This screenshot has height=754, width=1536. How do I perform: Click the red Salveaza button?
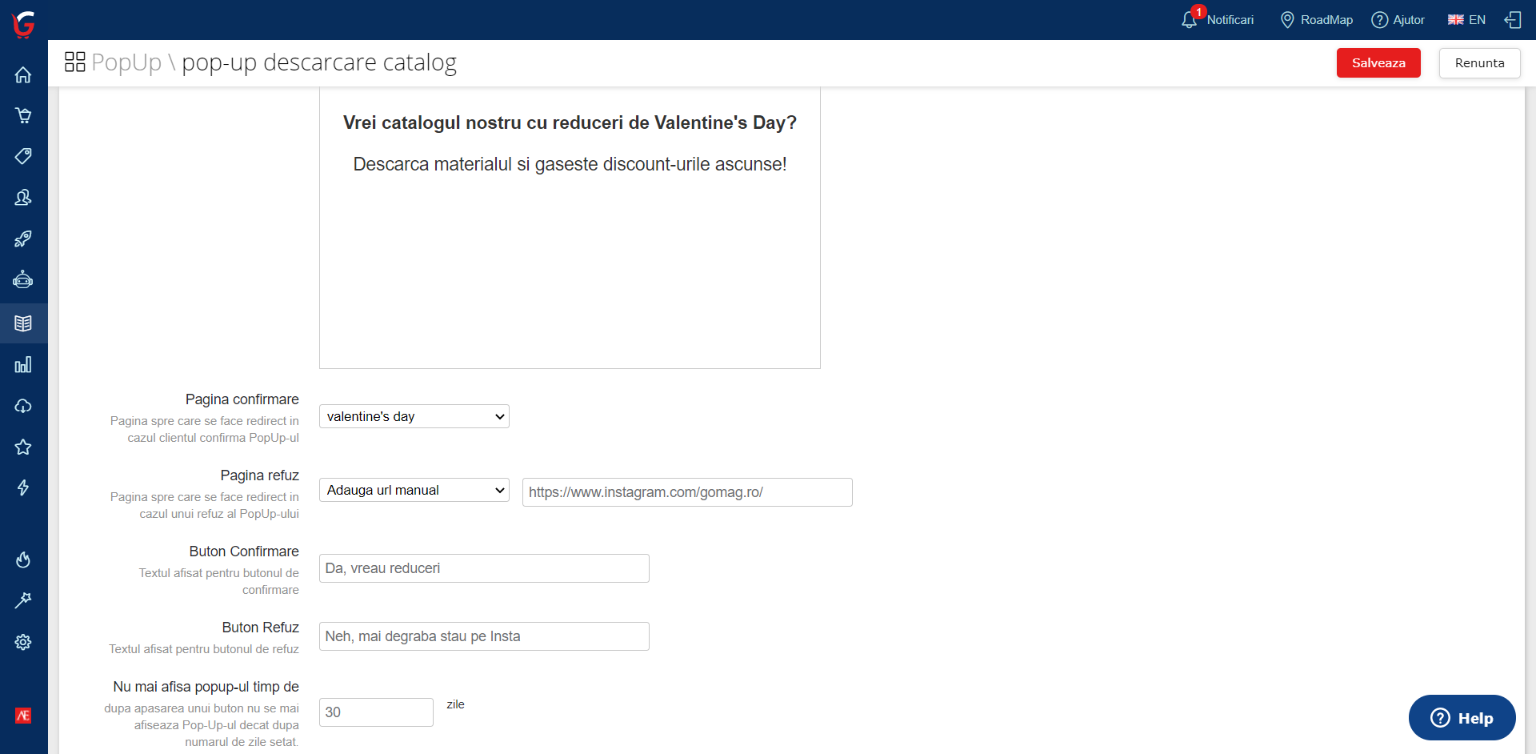[1378, 63]
